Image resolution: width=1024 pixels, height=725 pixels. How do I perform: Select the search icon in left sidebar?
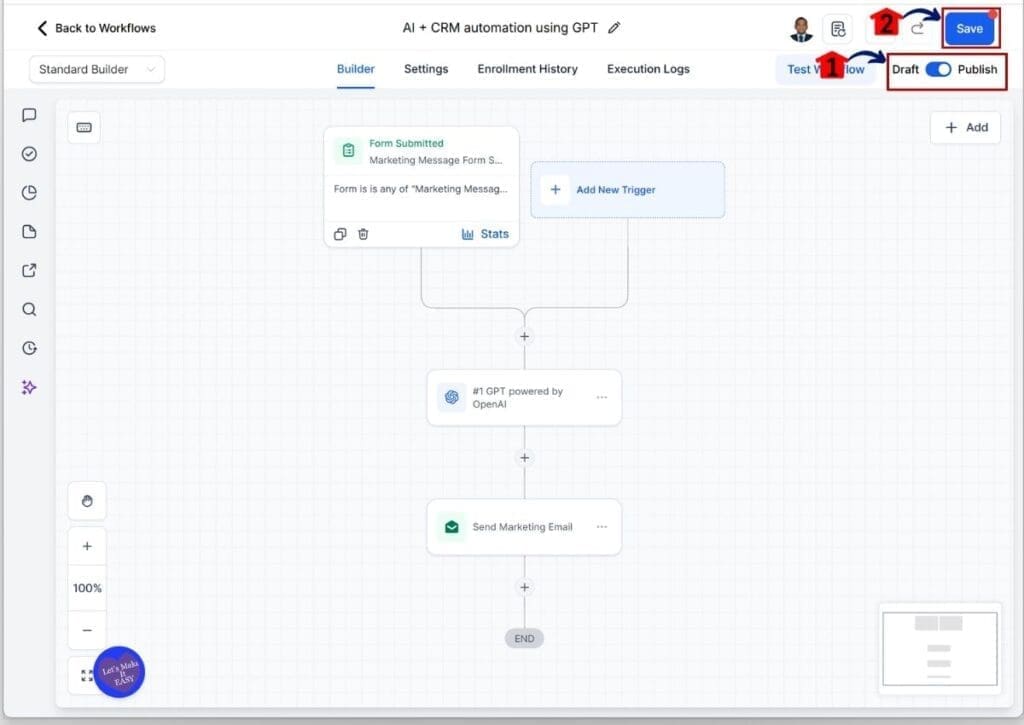[29, 309]
